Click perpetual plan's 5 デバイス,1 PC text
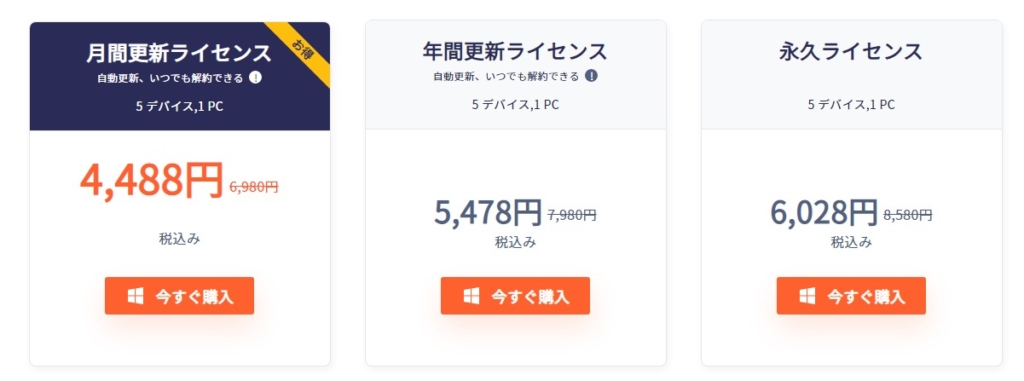This screenshot has height=381, width=1024. tap(851, 105)
